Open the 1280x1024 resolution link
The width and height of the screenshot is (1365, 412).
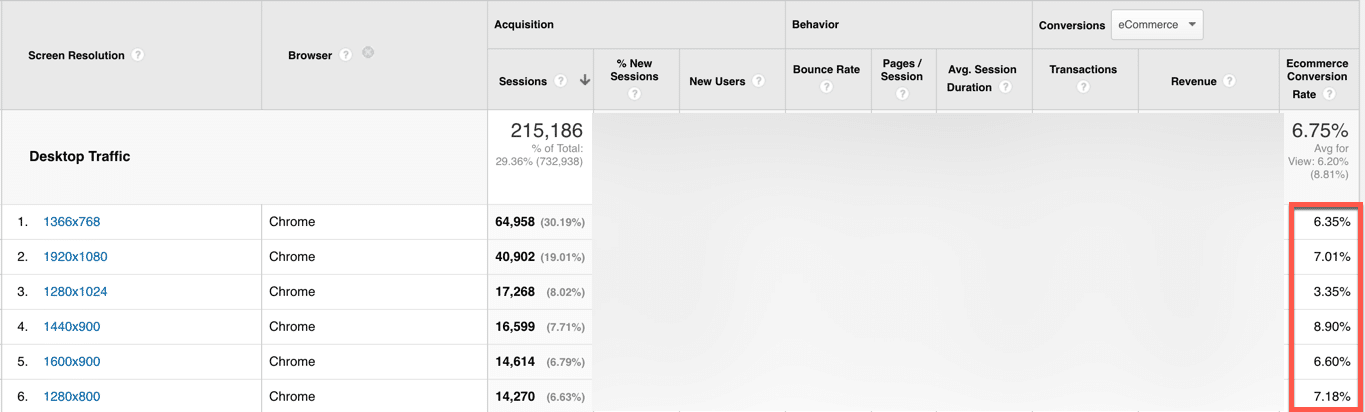click(x=75, y=292)
